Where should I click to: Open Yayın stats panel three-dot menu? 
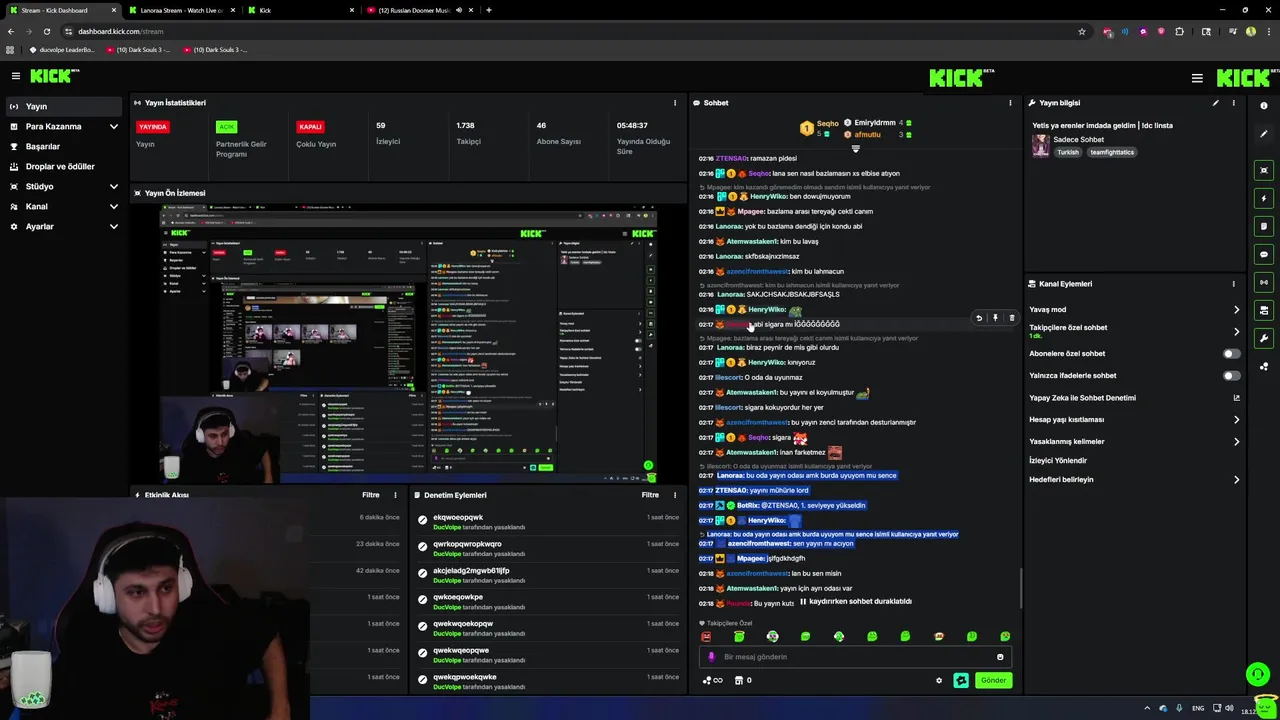pos(675,103)
